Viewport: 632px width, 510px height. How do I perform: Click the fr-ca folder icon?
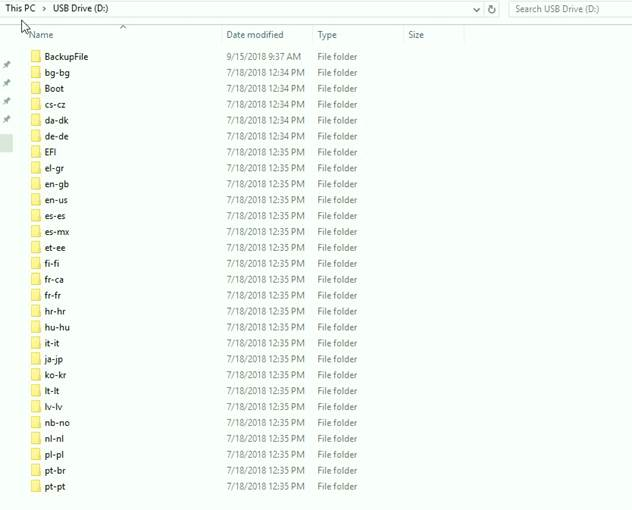pyautogui.click(x=36, y=279)
